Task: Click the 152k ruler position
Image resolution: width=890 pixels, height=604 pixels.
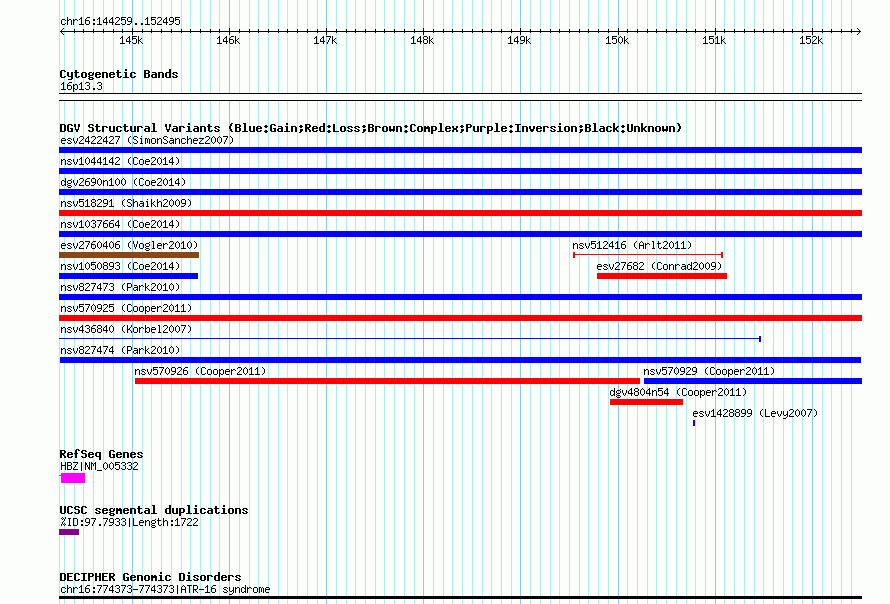Action: [x=811, y=41]
